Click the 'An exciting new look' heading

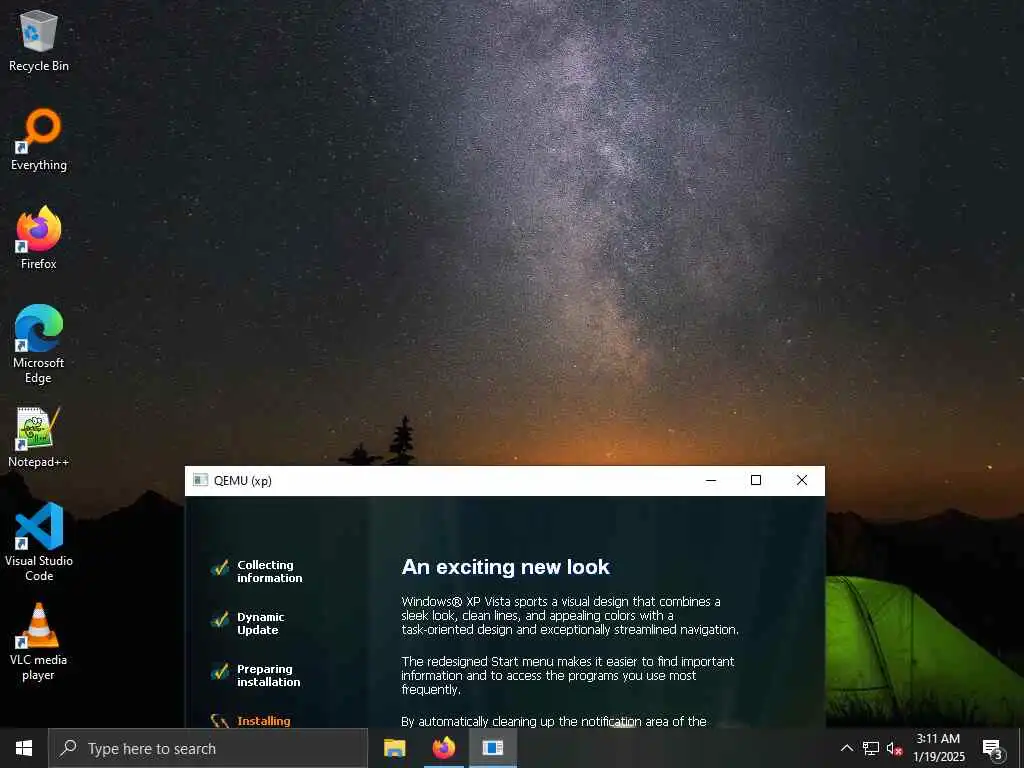(x=505, y=567)
